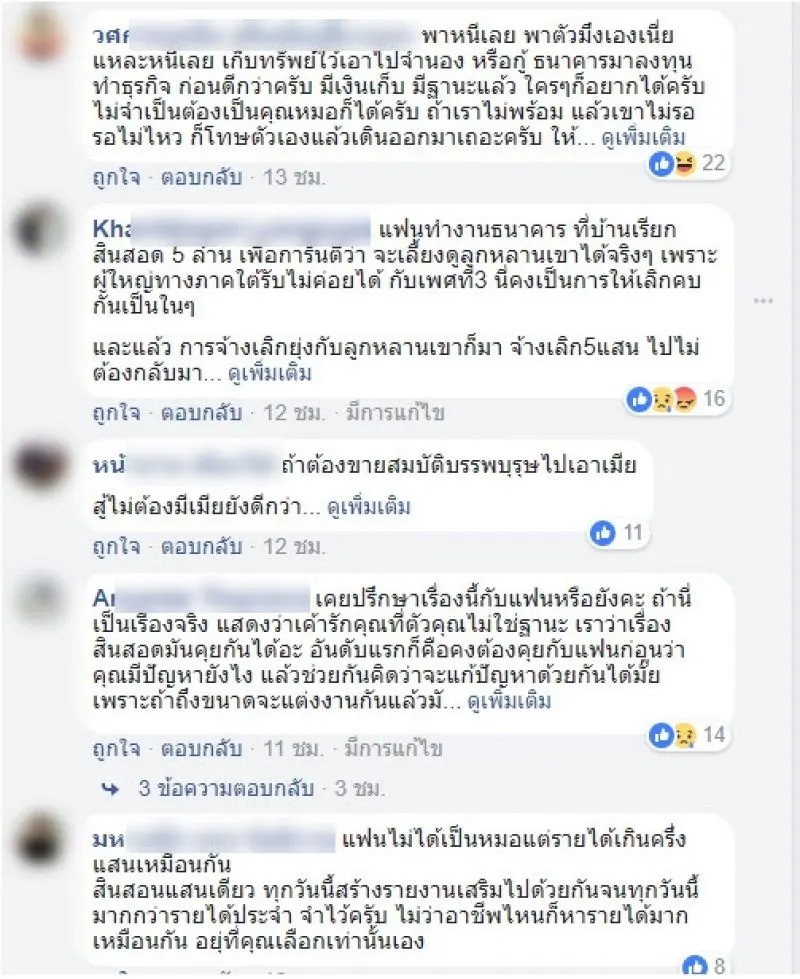The image size is (800, 979).
Task: Click the 11 ชม. timestamp on fourth comment
Action: [x=293, y=748]
